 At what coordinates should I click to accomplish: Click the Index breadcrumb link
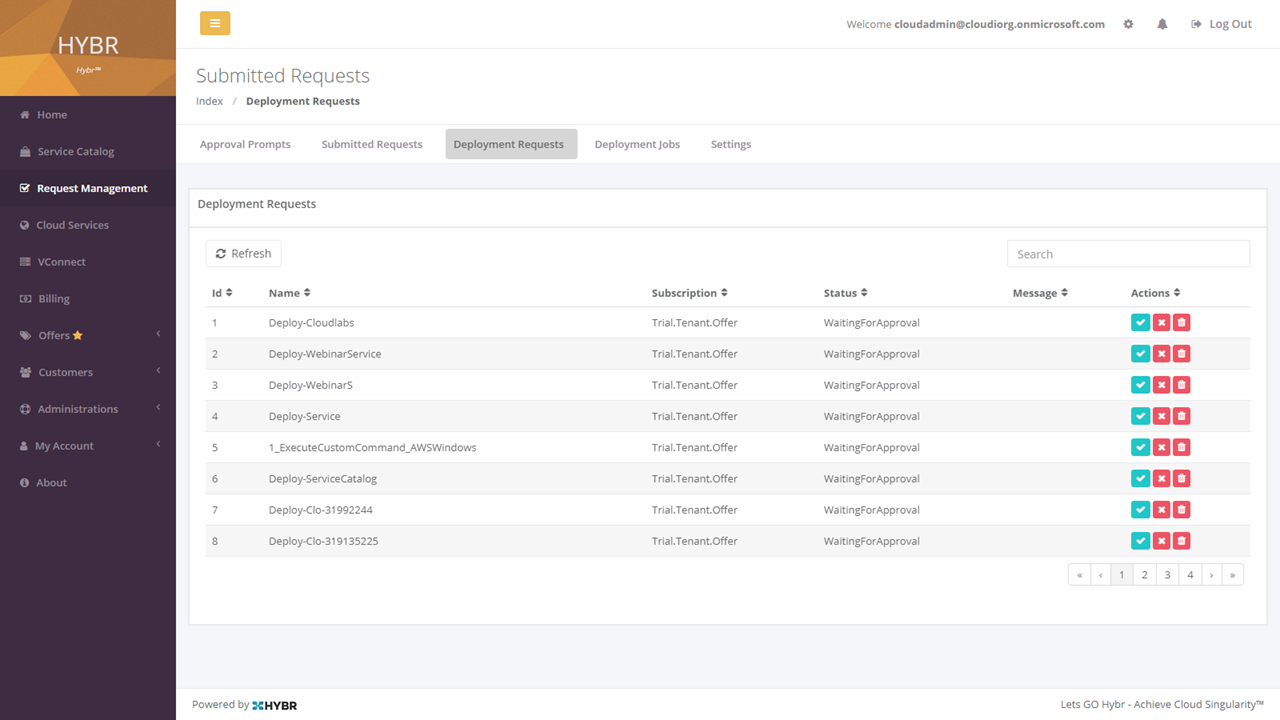coord(209,101)
